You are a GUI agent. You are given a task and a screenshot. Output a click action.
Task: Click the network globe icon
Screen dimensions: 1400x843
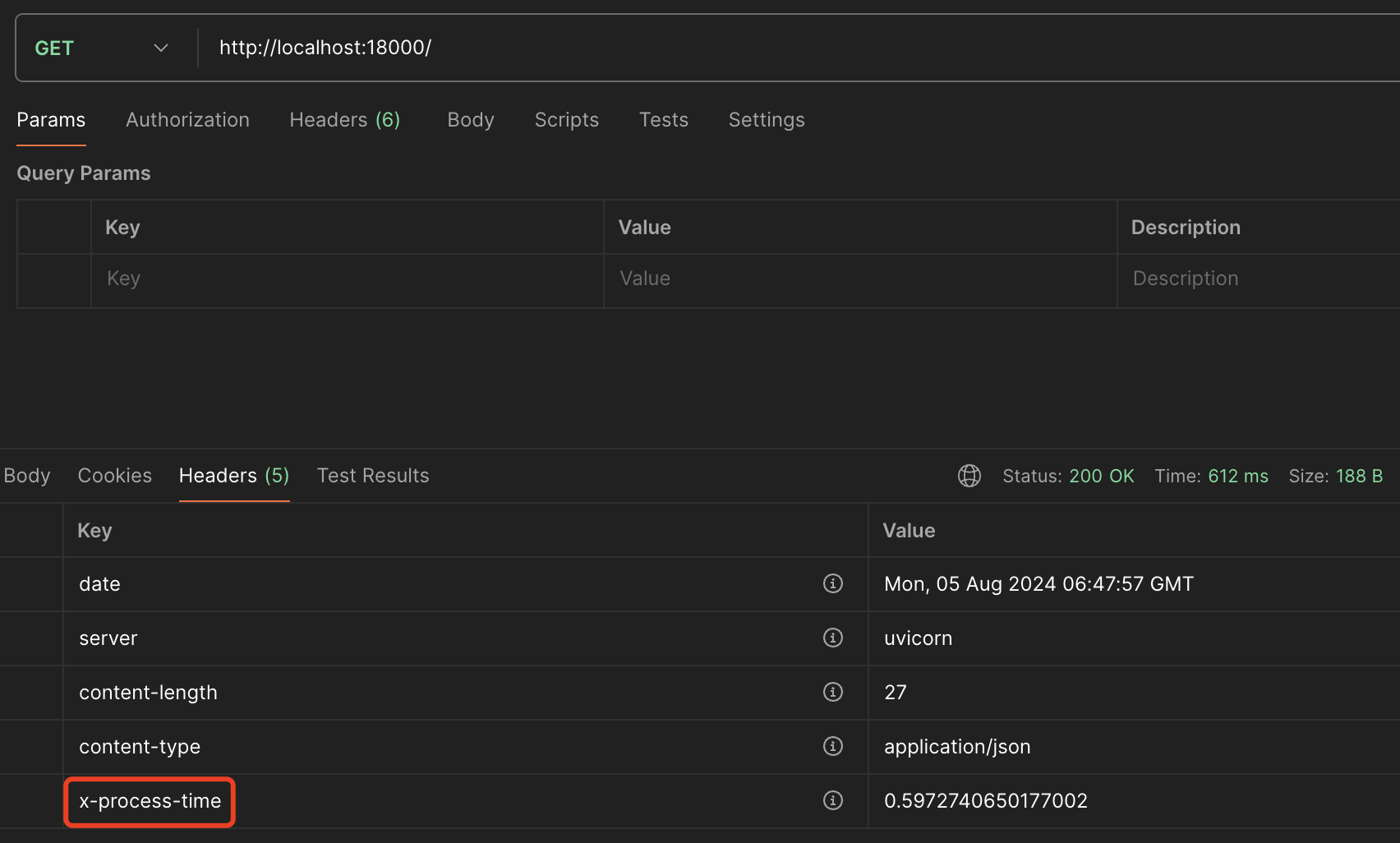(969, 476)
